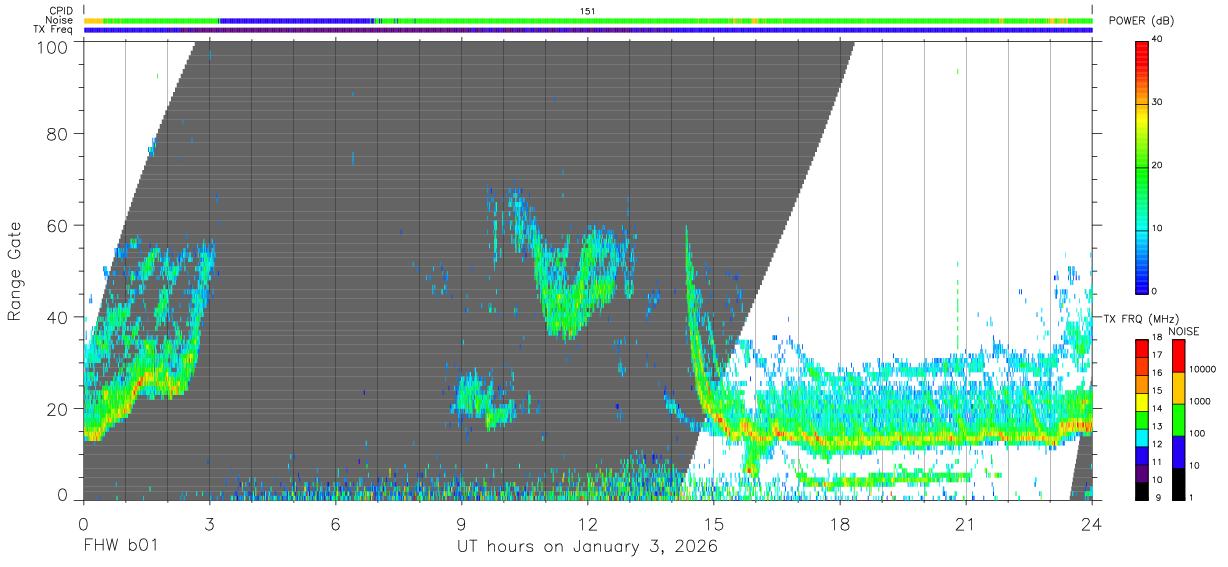Click the 100 tick on Range Gate axis
Viewport: 1228px width, 567px height.
tap(53, 46)
